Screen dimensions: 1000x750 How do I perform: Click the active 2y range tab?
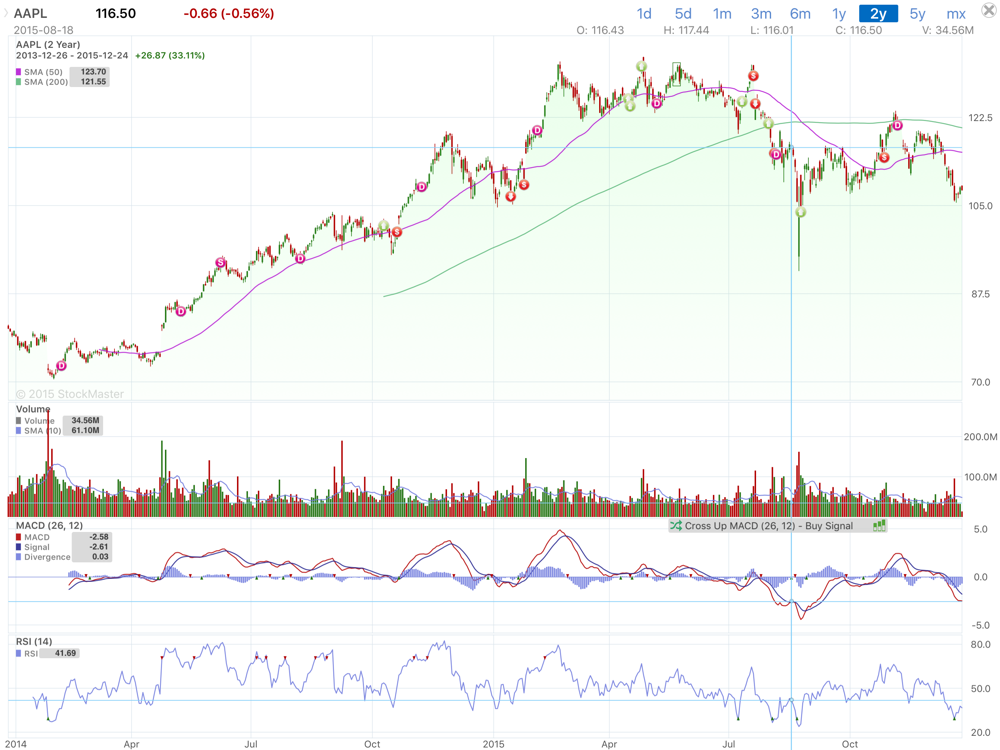click(878, 13)
